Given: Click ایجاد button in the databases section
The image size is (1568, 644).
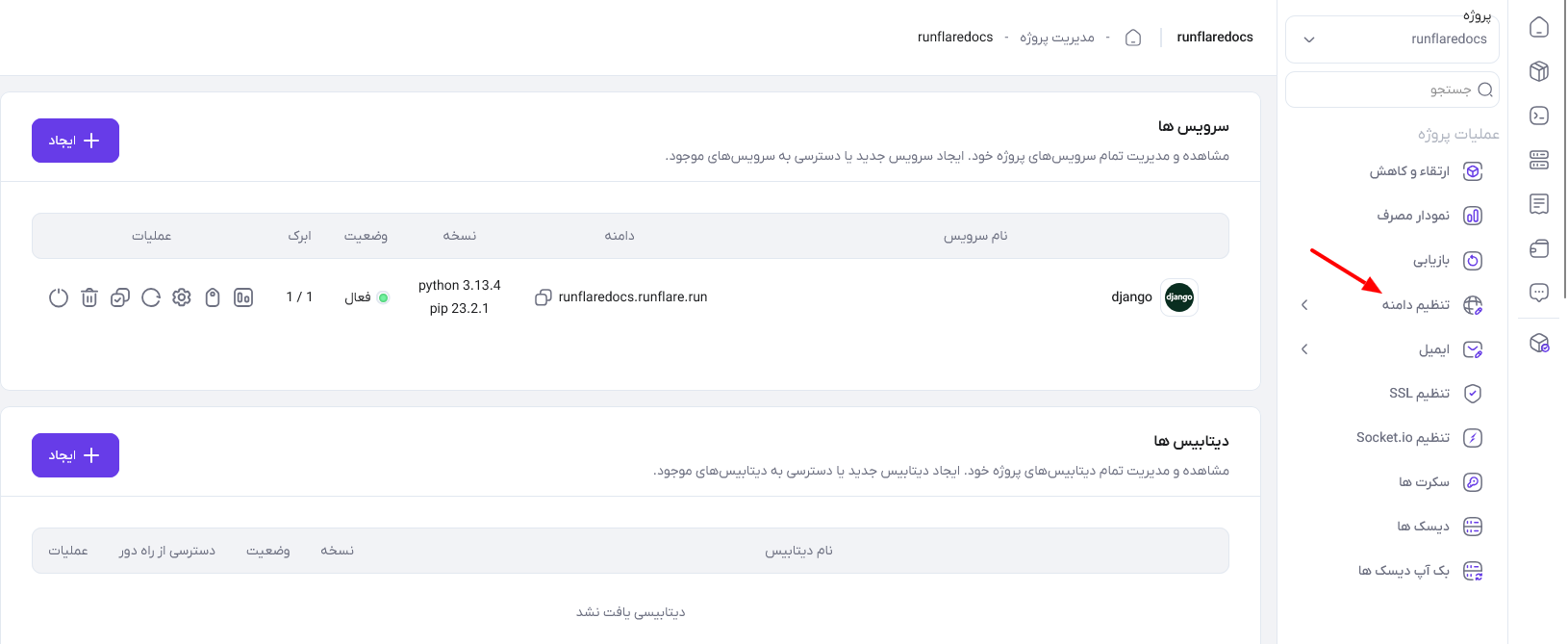Looking at the screenshot, I should 75,455.
